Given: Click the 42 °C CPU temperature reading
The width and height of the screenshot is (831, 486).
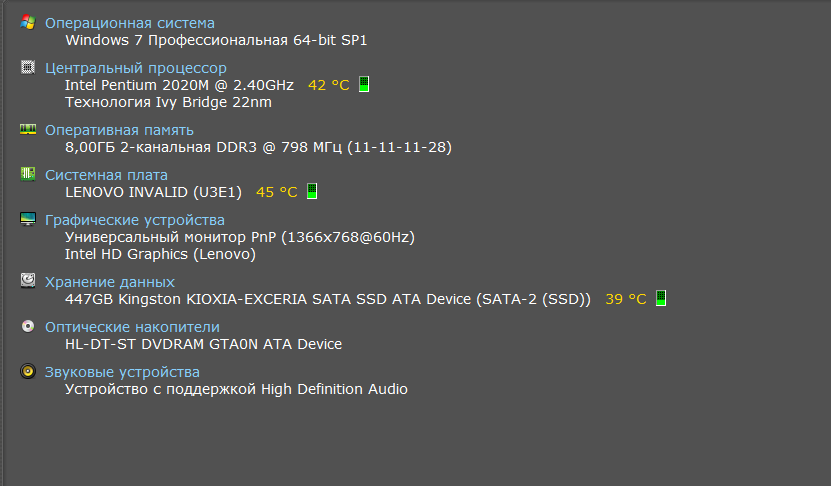Looking at the screenshot, I should coord(329,85).
